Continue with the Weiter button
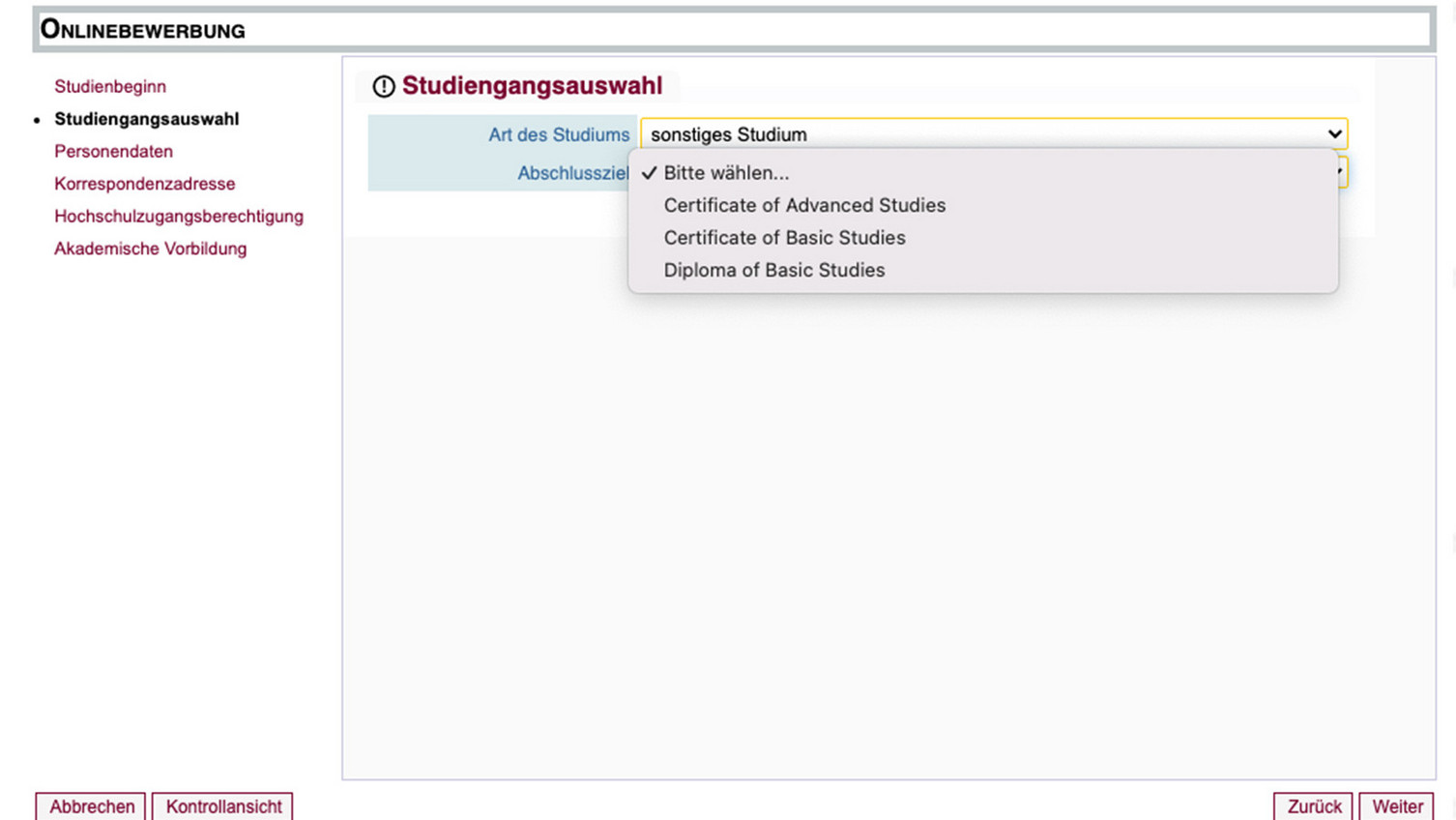The height and width of the screenshot is (820, 1456). tap(1397, 806)
